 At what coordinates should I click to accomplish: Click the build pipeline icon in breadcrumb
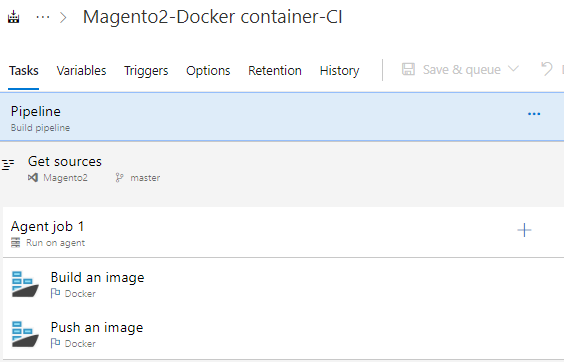[x=14, y=17]
